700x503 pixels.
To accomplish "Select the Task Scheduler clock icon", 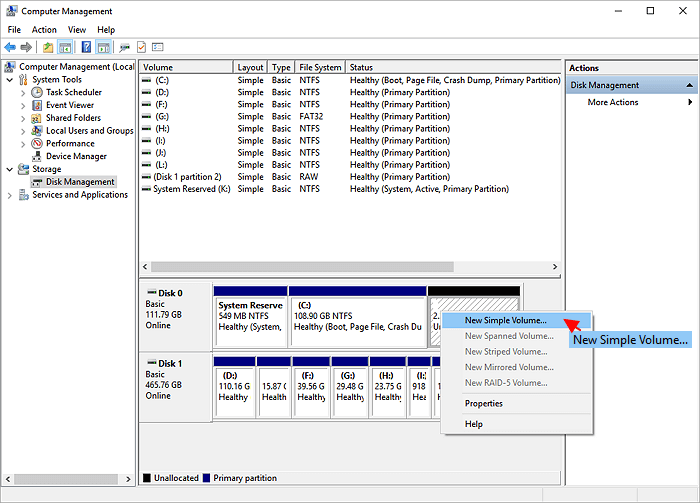I will 37,92.
